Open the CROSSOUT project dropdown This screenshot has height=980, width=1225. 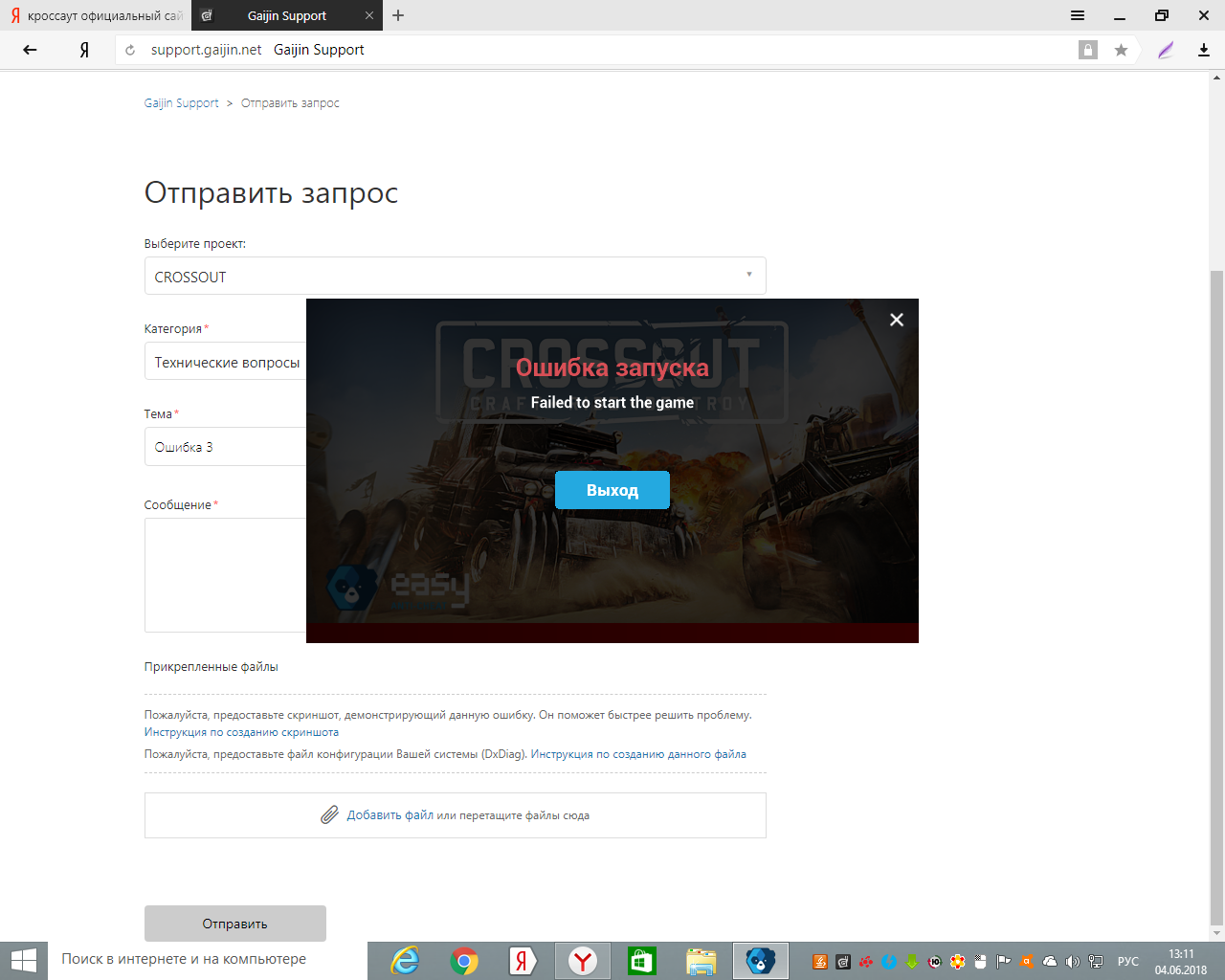[x=455, y=277]
